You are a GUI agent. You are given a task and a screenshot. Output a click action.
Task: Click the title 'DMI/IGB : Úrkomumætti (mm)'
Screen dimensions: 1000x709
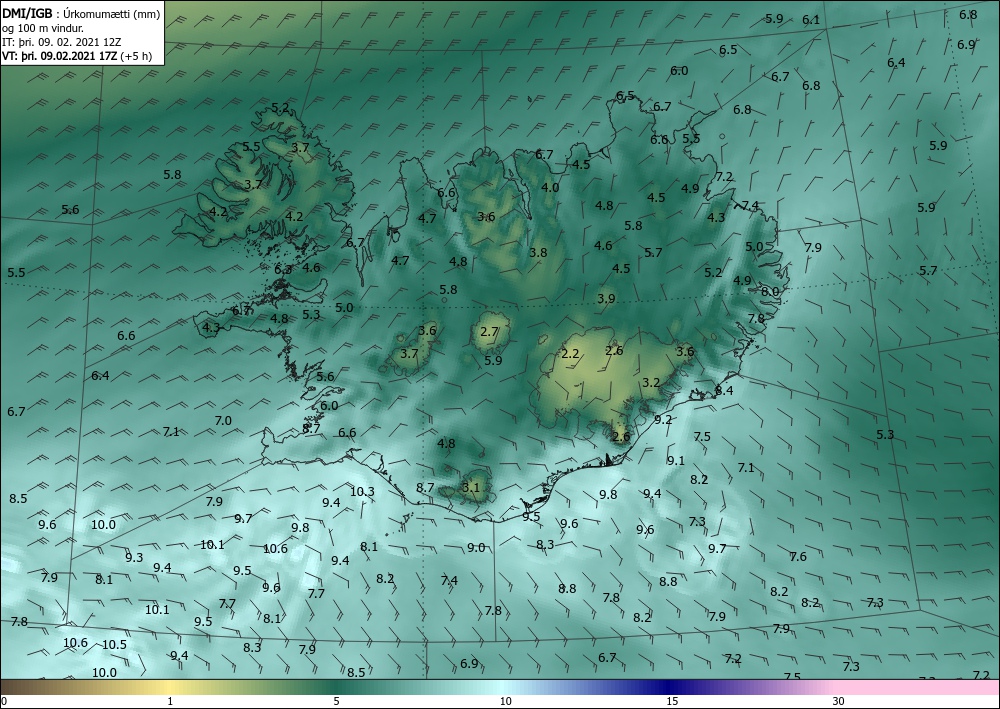(81, 13)
